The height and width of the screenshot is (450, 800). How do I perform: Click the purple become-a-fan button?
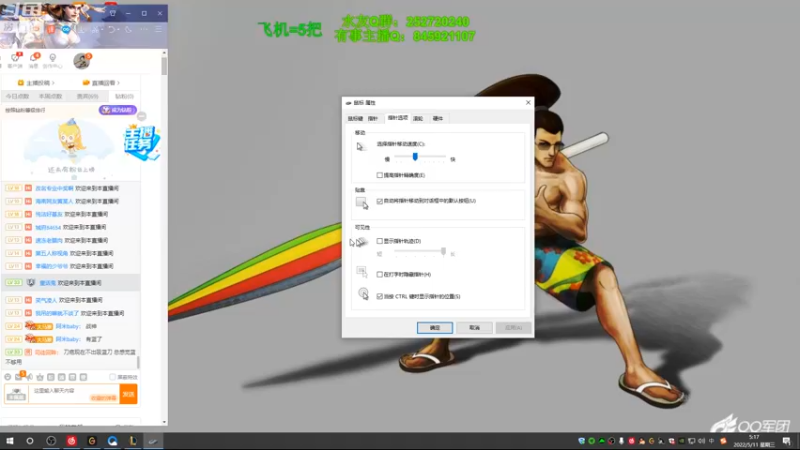pos(118,110)
